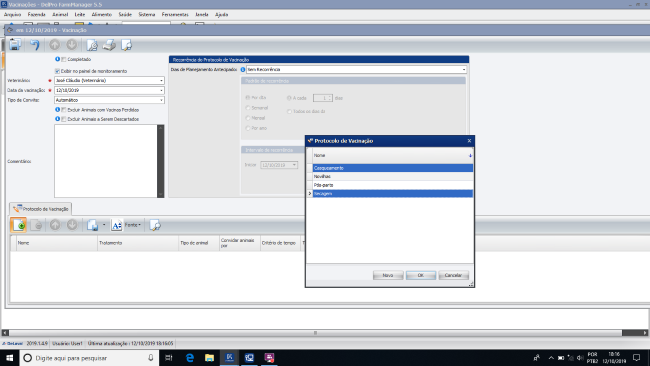Select the Por dia radio button

(x=248, y=98)
